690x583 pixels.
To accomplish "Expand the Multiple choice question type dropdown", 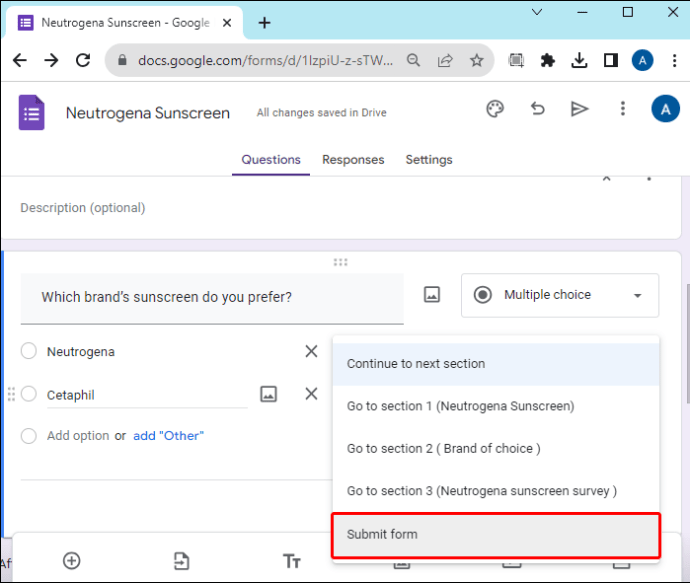I will coord(559,295).
